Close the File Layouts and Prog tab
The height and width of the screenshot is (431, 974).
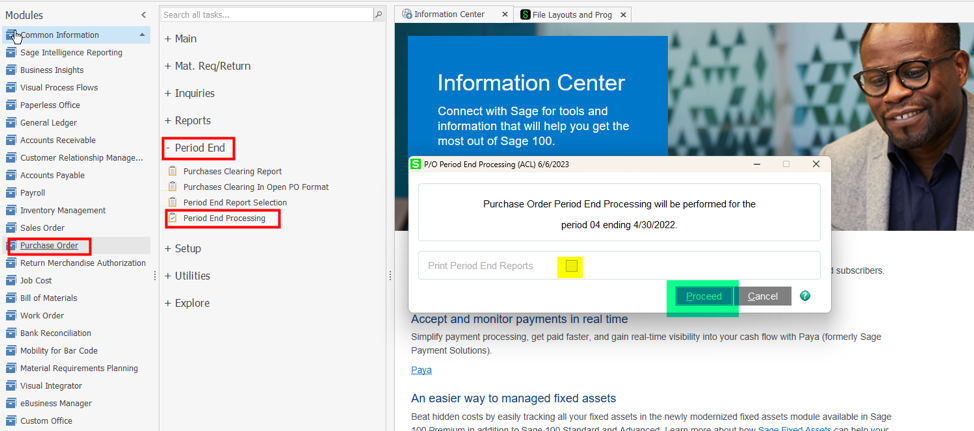(623, 14)
